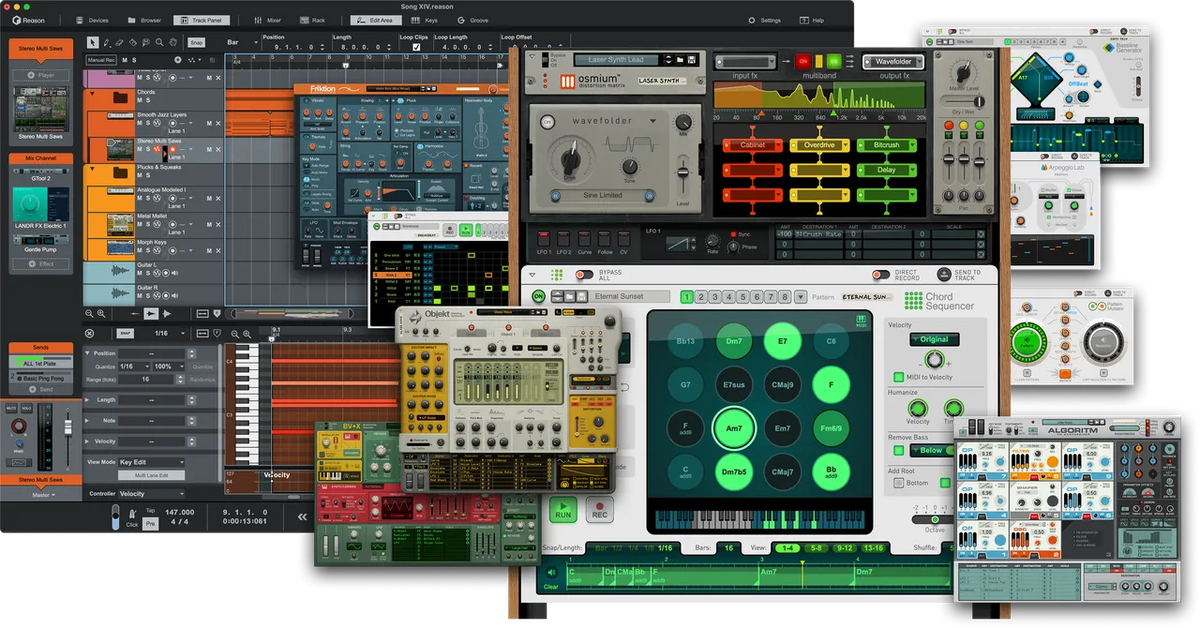This screenshot has width=1200, height=628.
Task: Collapse the Plucks & Squeaks folder
Action: click(91, 168)
